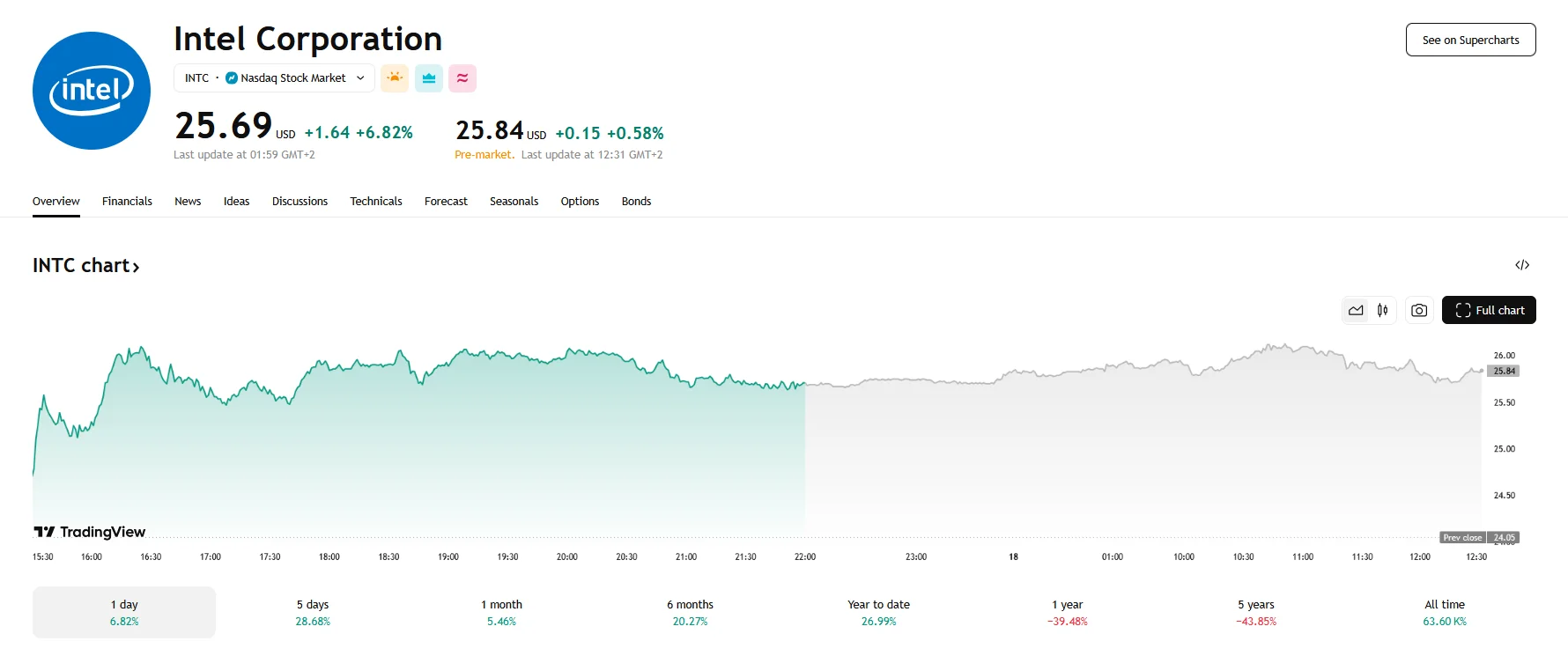This screenshot has height=656, width=1568.
Task: Select the area chart style icon
Action: (x=1355, y=310)
